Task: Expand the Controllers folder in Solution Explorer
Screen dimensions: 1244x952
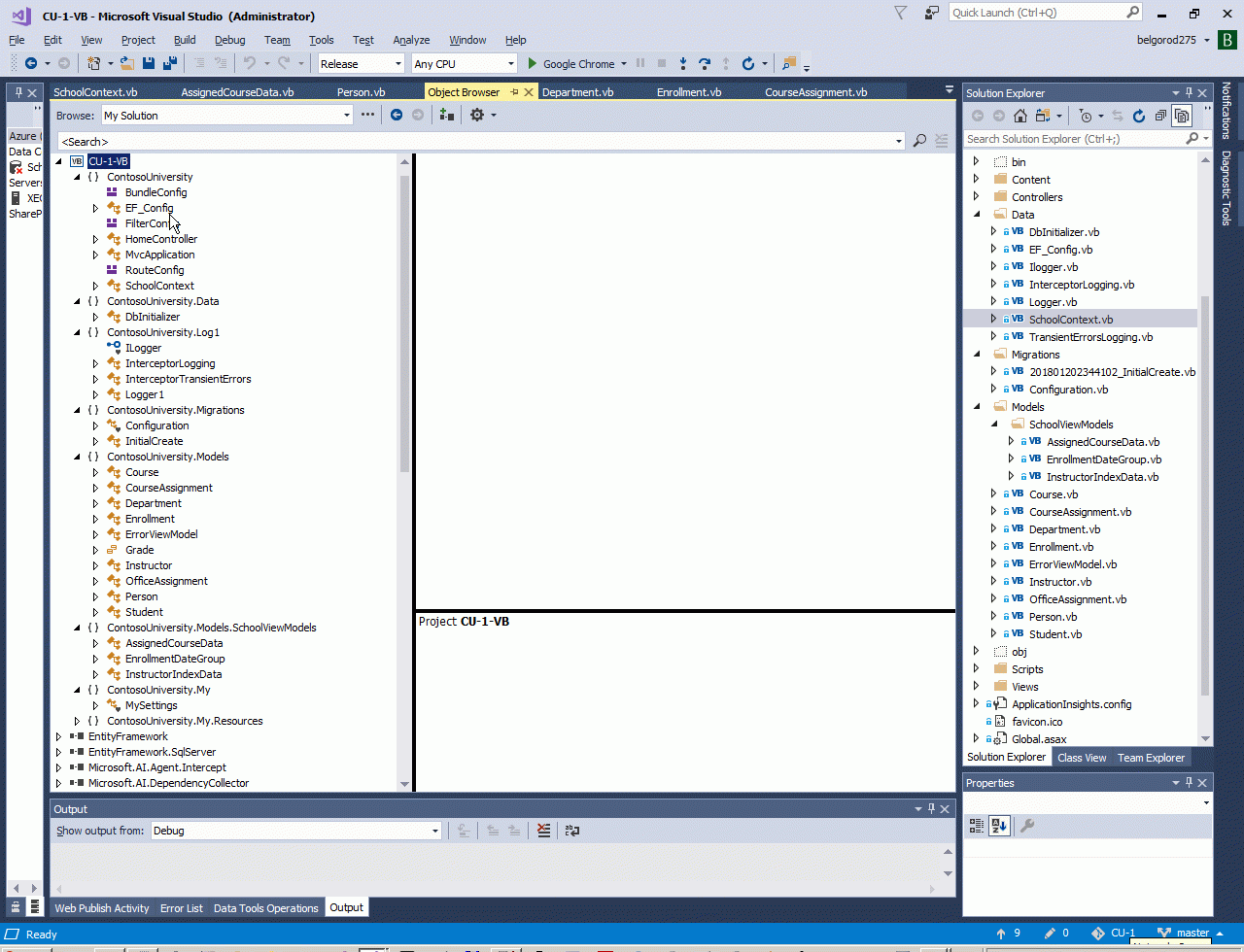Action: 977,197
